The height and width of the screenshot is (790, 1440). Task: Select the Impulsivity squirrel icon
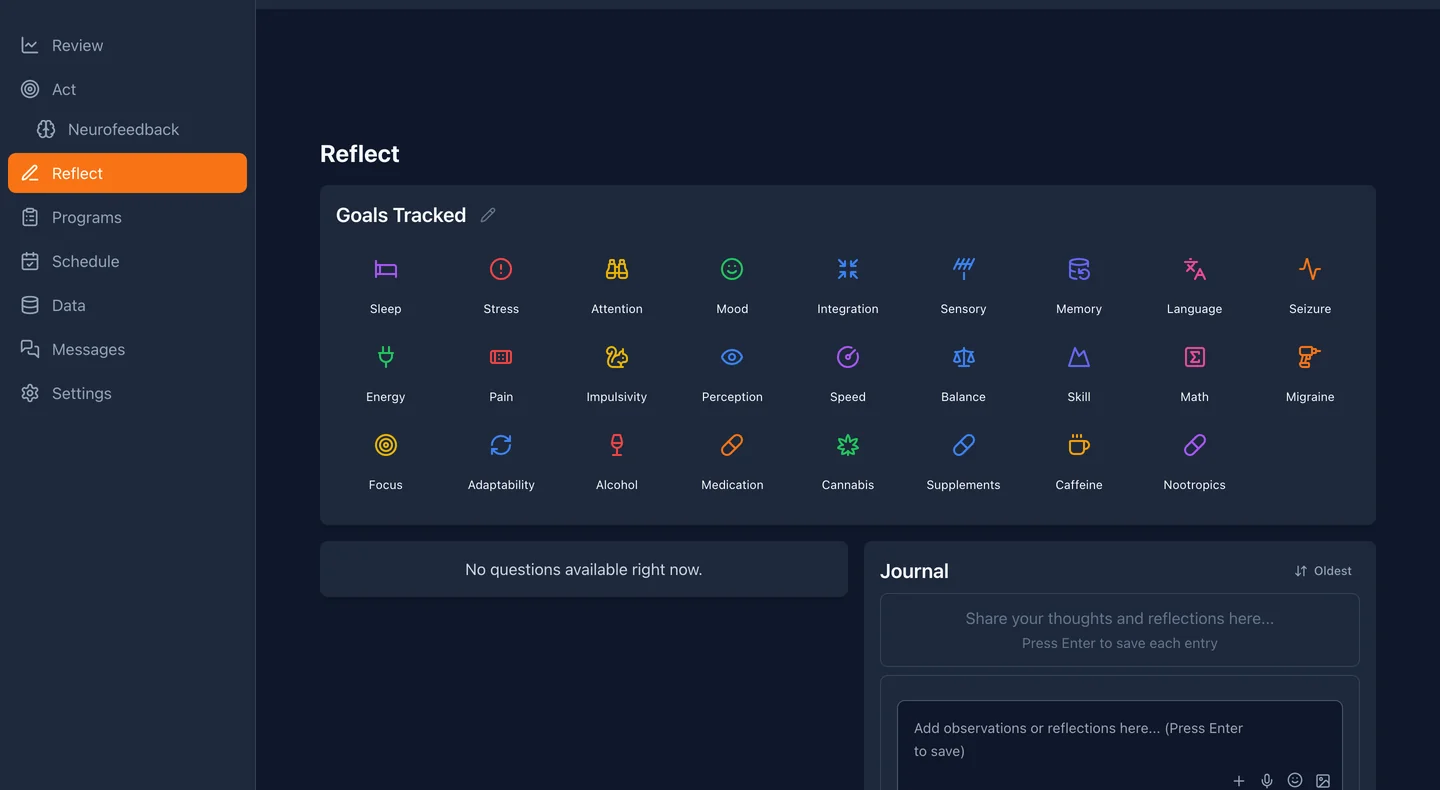click(617, 357)
